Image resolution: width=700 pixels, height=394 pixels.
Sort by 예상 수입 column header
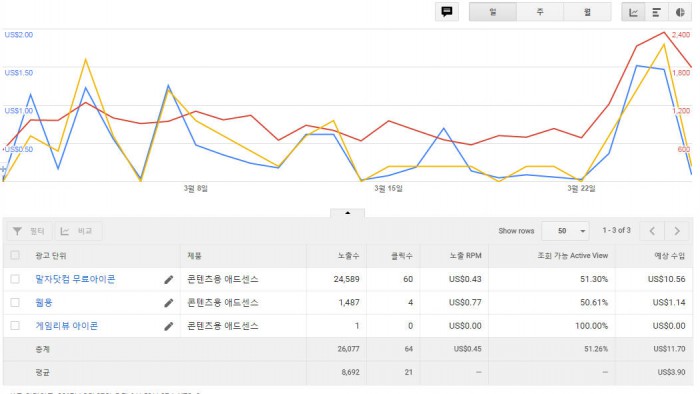pyautogui.click(x=669, y=256)
